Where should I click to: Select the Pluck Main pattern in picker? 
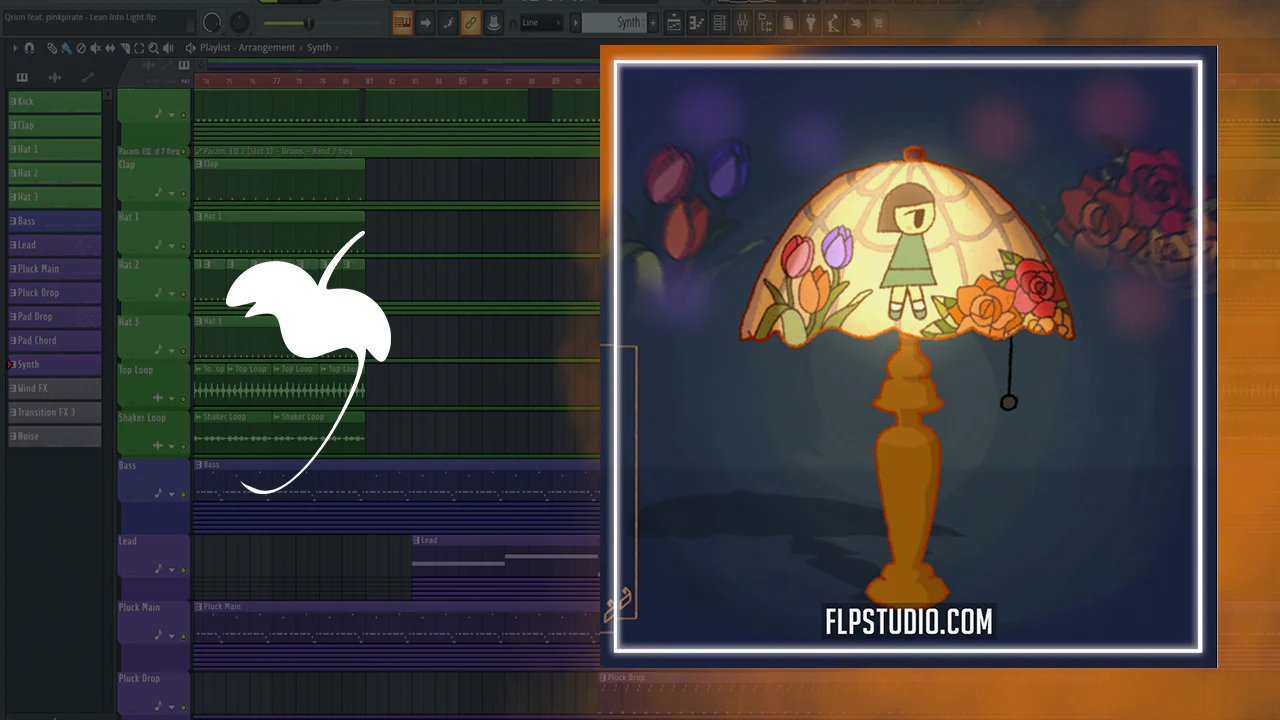tap(55, 269)
